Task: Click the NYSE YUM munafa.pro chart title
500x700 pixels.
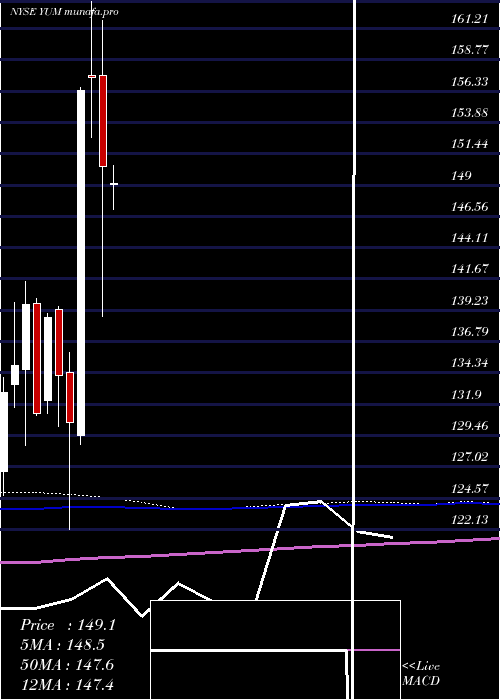Action: point(64,12)
